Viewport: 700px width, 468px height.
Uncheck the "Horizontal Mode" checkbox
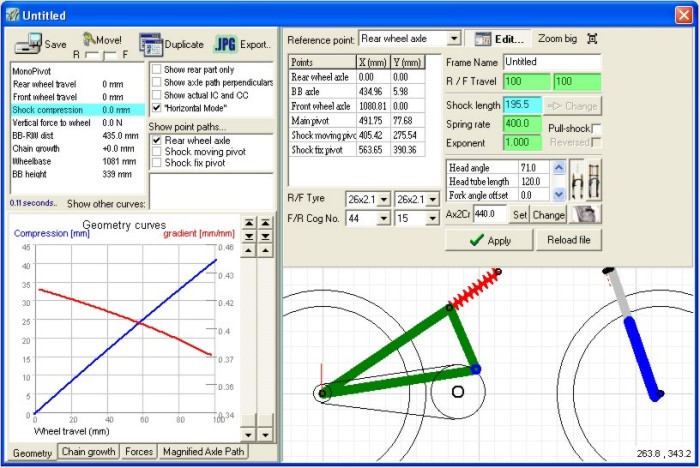tap(155, 107)
